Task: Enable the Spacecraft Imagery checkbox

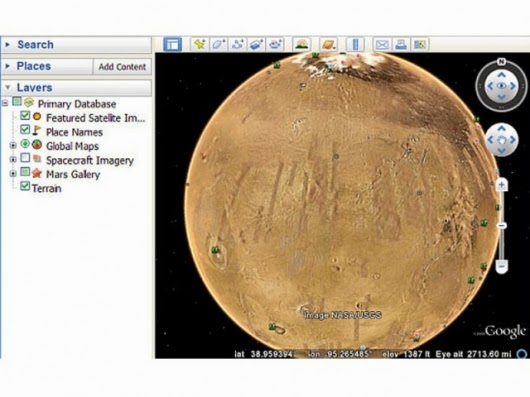Action: click(x=25, y=157)
